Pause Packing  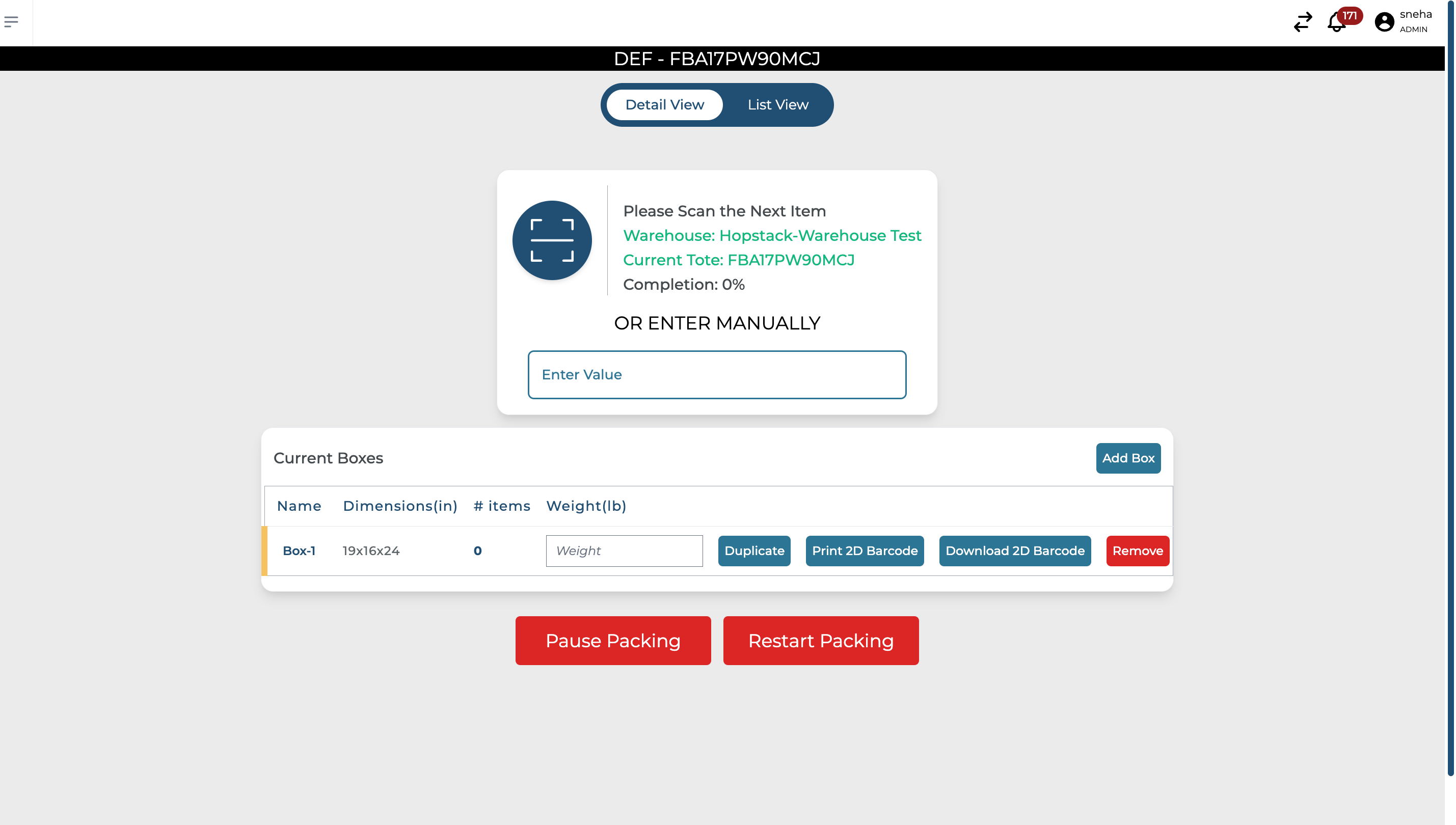[613, 640]
